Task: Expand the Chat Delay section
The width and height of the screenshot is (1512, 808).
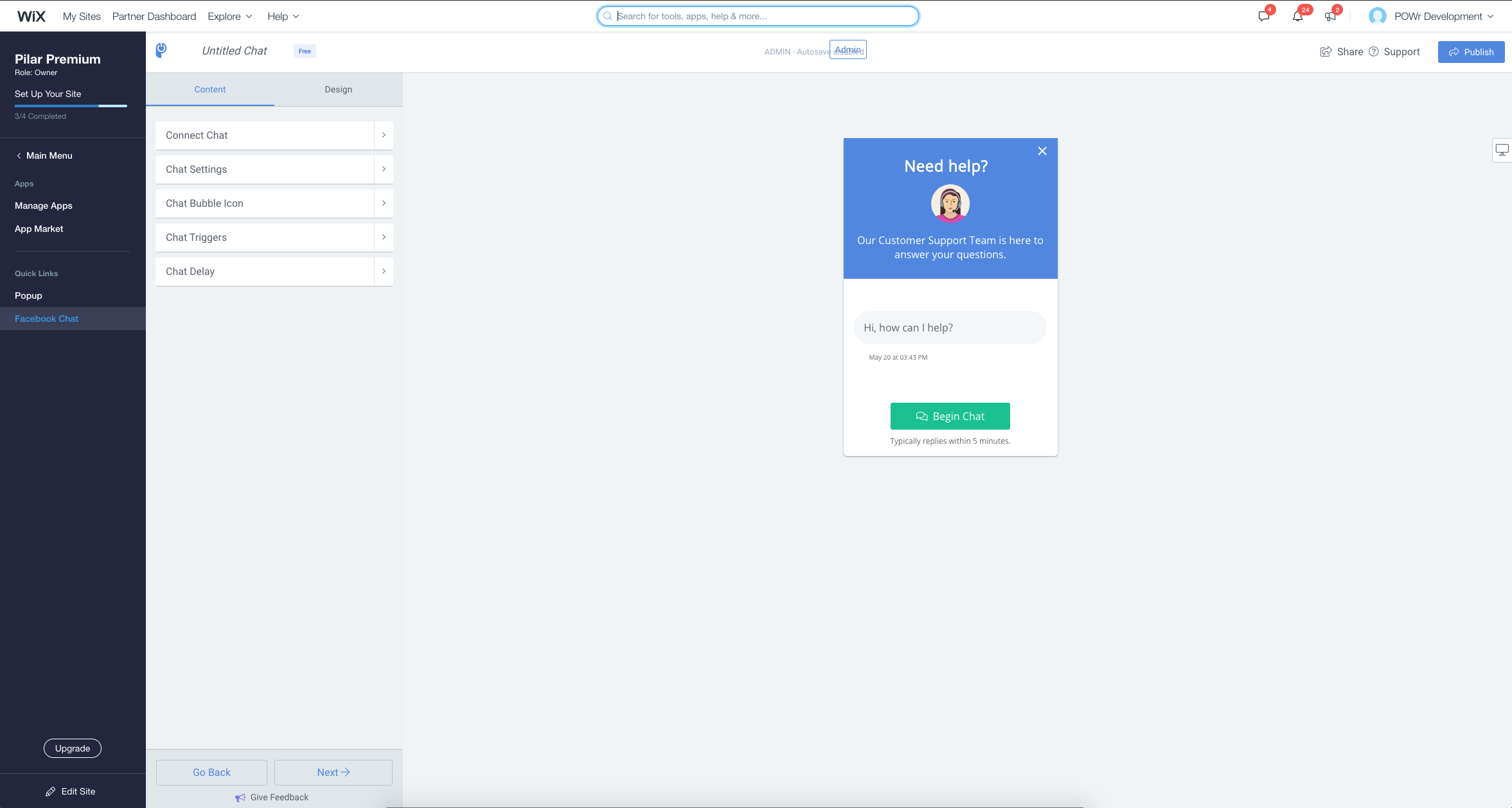Action: [x=274, y=271]
